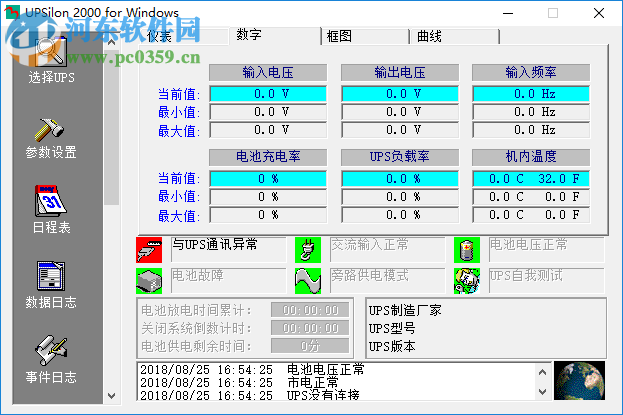Click 关闭系统倒数计时 time value

pos(310,328)
